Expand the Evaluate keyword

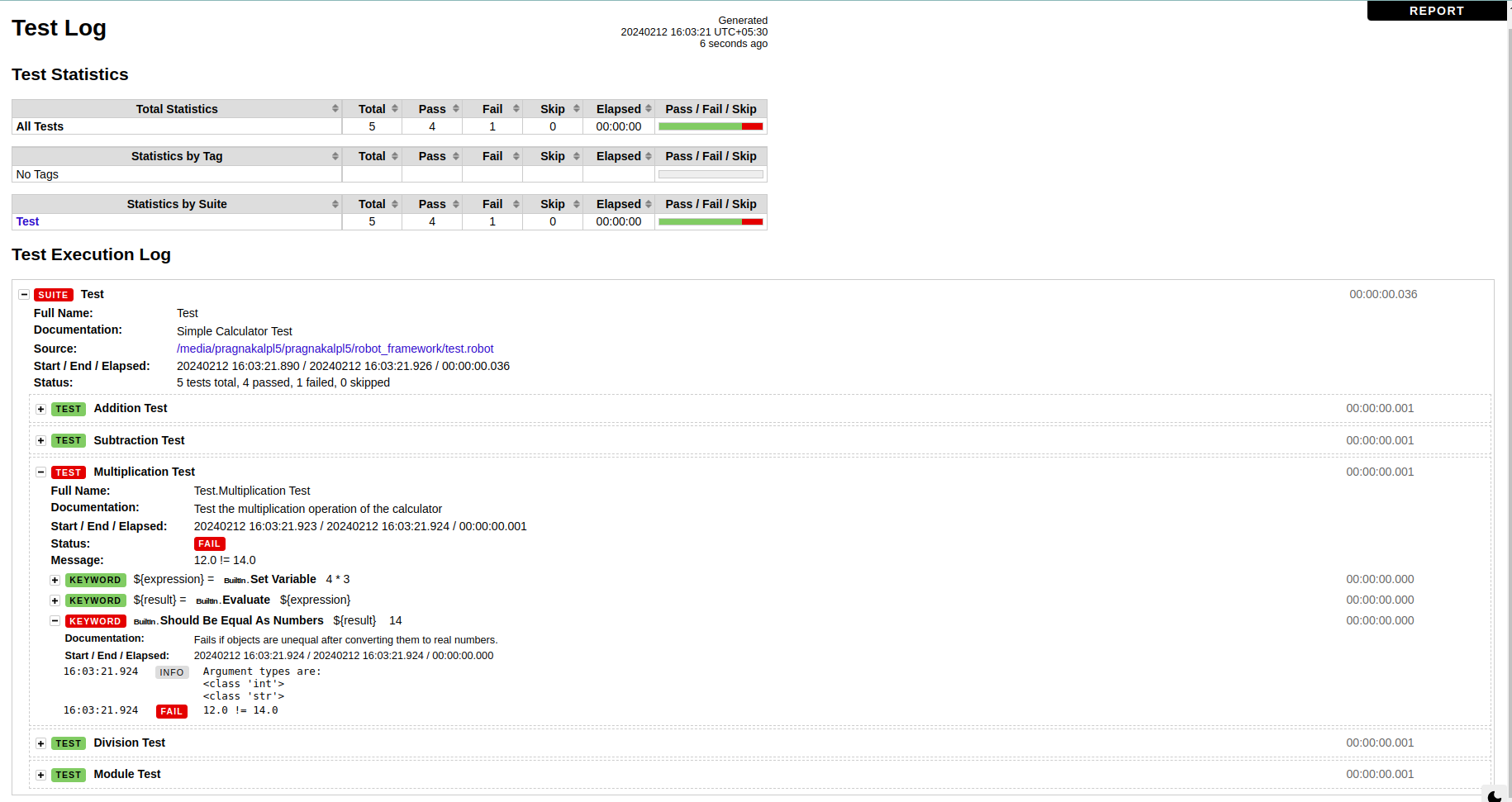pos(55,600)
